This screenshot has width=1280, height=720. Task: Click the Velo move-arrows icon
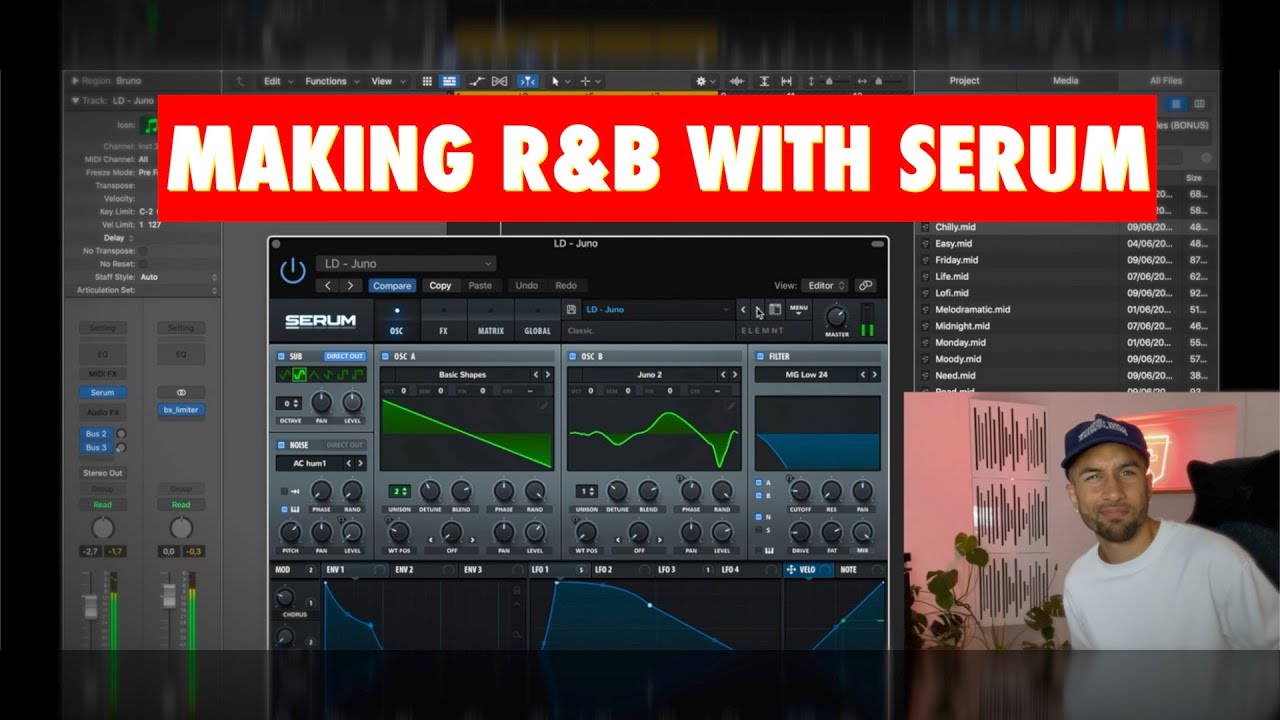click(791, 570)
